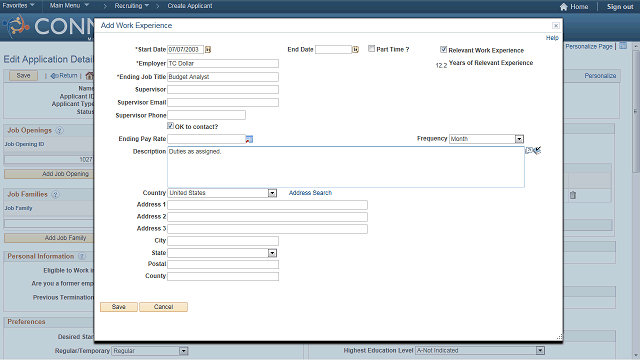Click Save button on Edit Application page

click(x=23, y=76)
